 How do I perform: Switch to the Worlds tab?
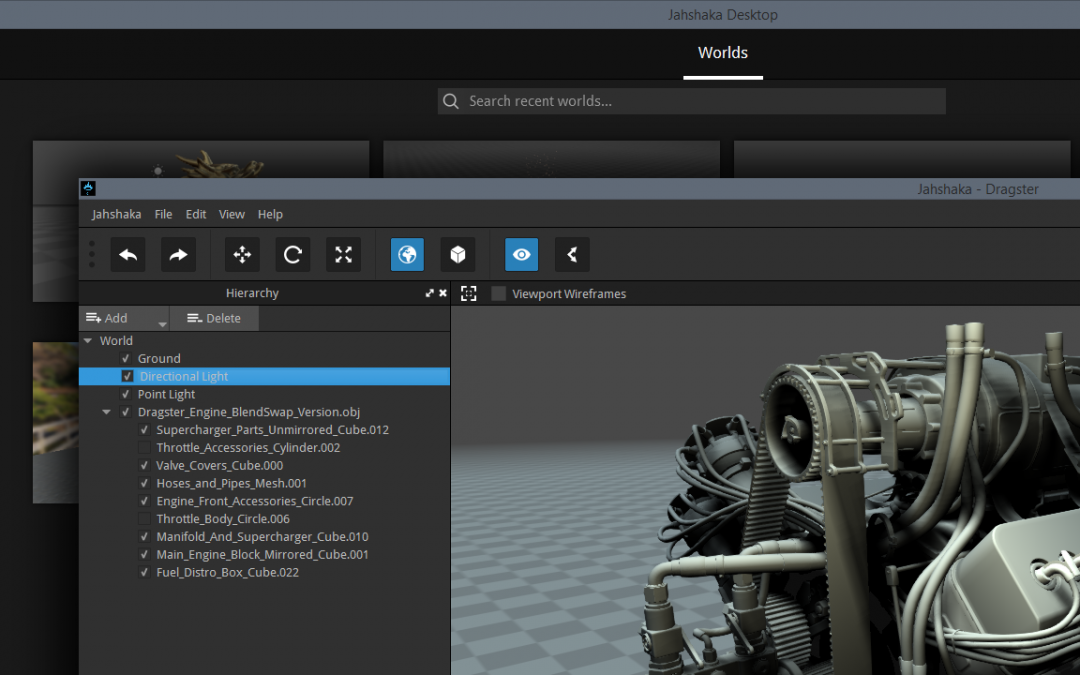pos(722,53)
